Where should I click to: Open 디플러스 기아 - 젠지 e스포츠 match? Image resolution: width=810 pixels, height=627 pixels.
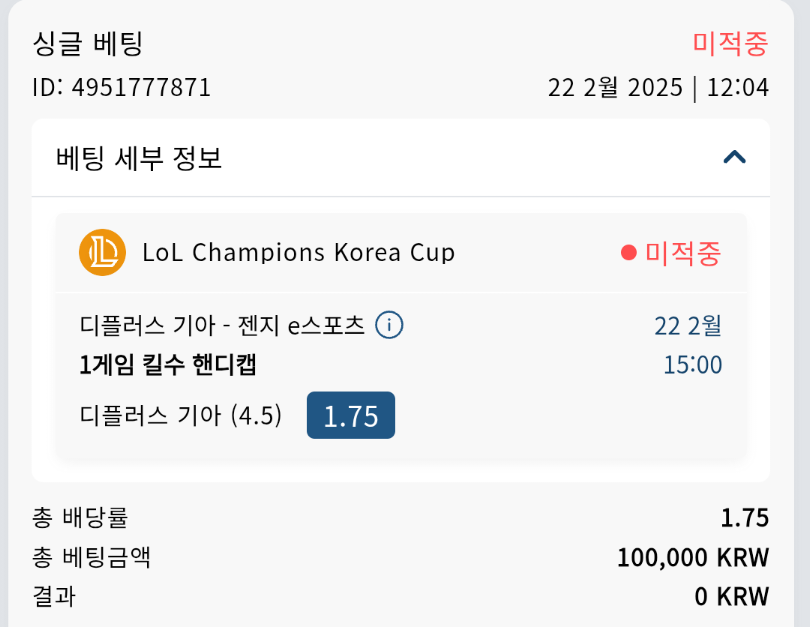[222, 326]
